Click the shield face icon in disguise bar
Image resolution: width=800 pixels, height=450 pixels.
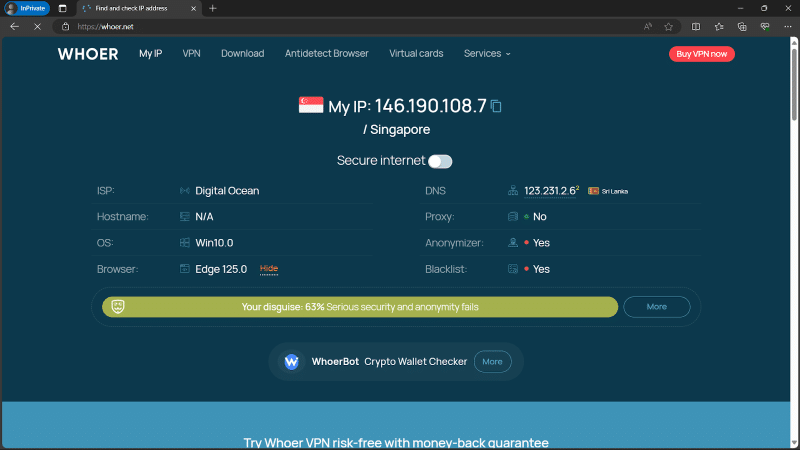coord(118,307)
